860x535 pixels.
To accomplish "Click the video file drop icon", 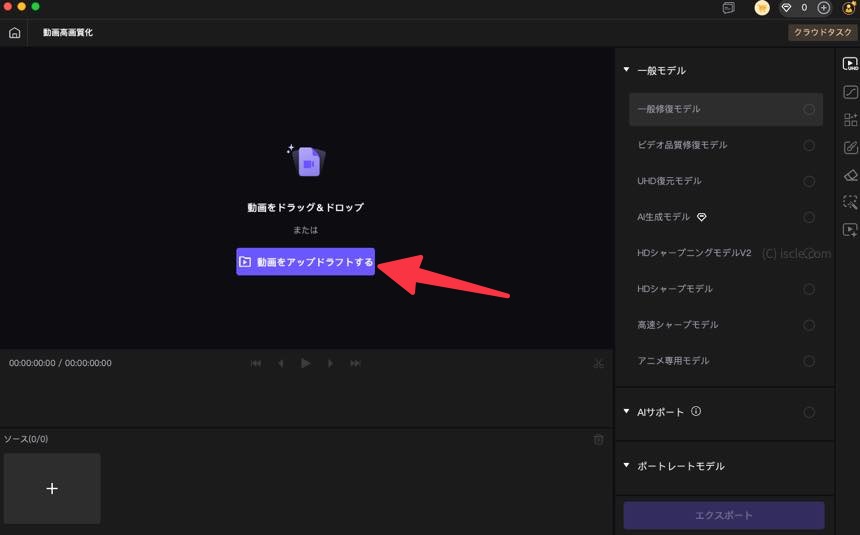I will (x=307, y=161).
